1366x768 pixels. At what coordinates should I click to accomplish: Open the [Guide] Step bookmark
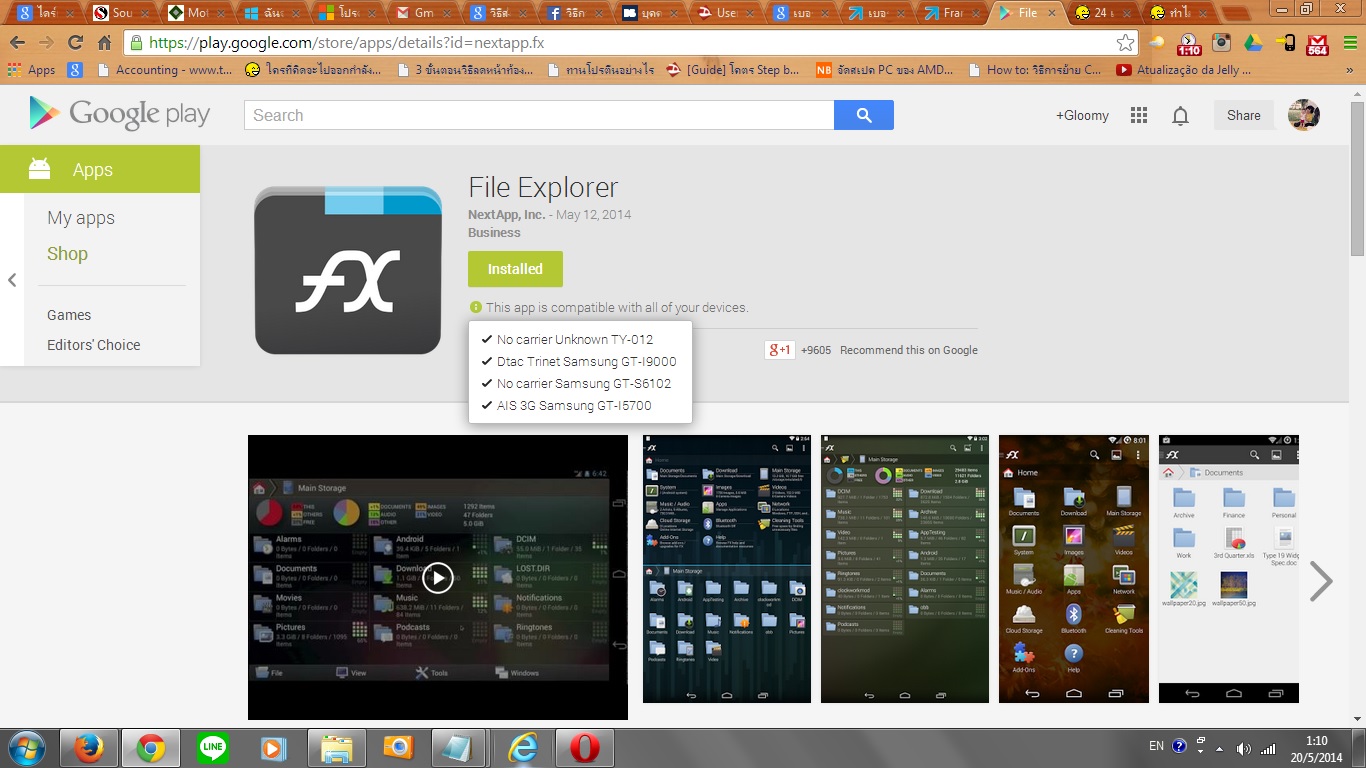[x=733, y=70]
